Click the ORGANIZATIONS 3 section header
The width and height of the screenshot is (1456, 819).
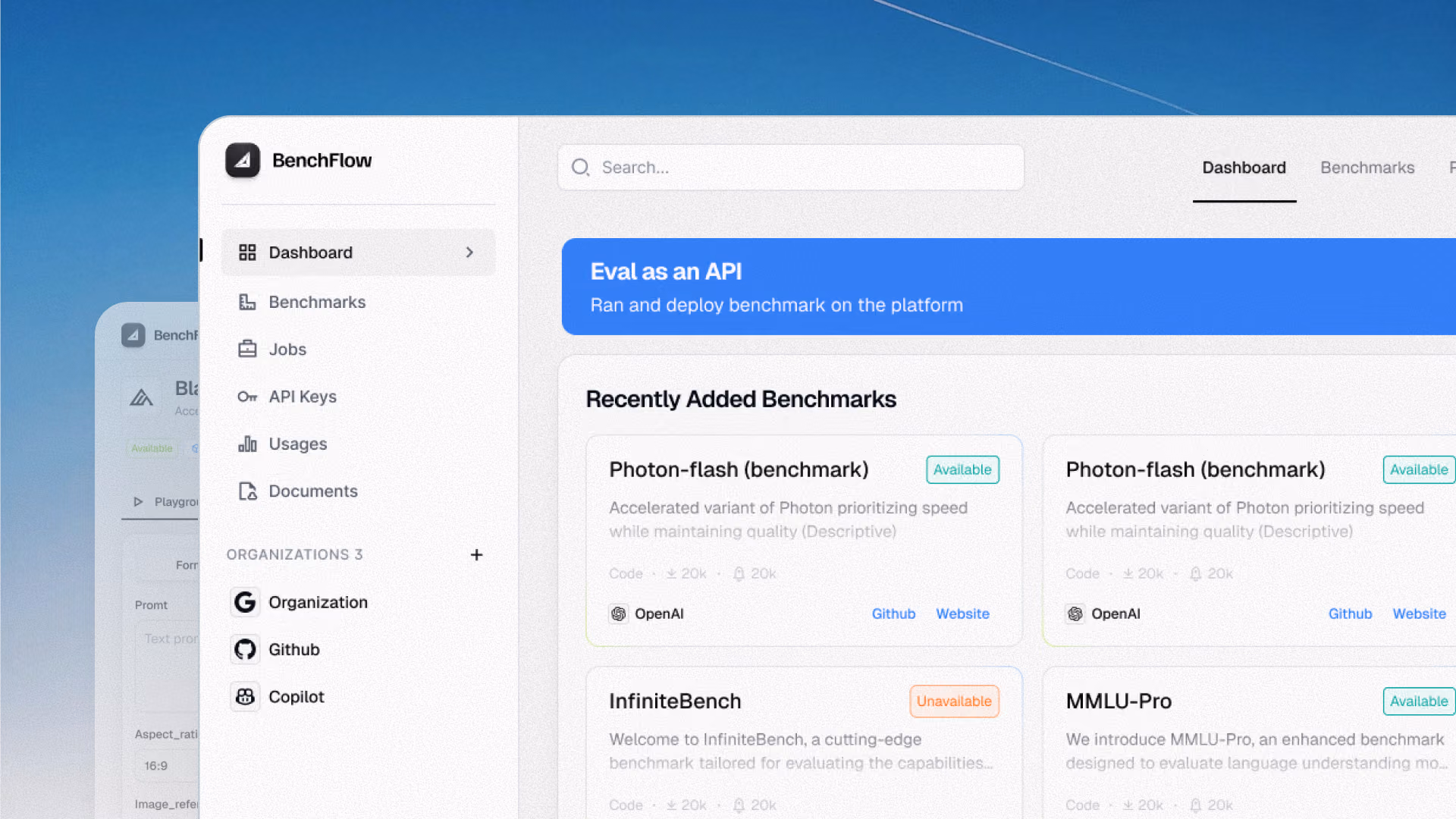pos(294,555)
